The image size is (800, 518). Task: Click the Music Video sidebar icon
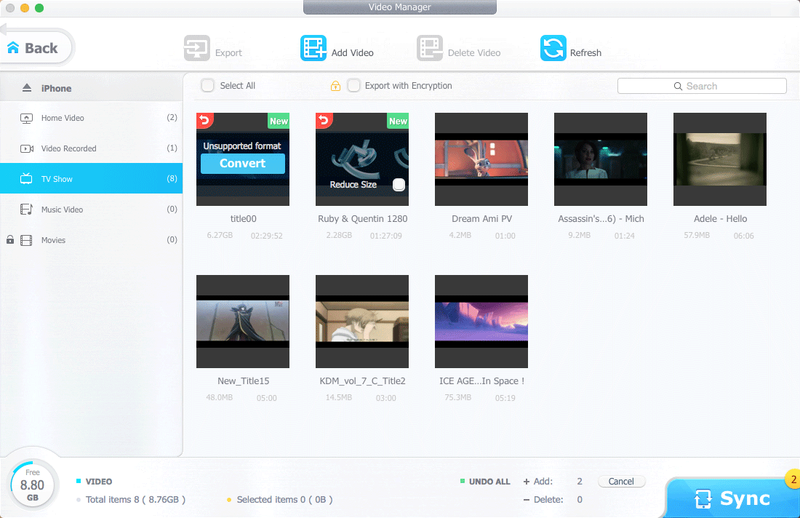tap(26, 209)
